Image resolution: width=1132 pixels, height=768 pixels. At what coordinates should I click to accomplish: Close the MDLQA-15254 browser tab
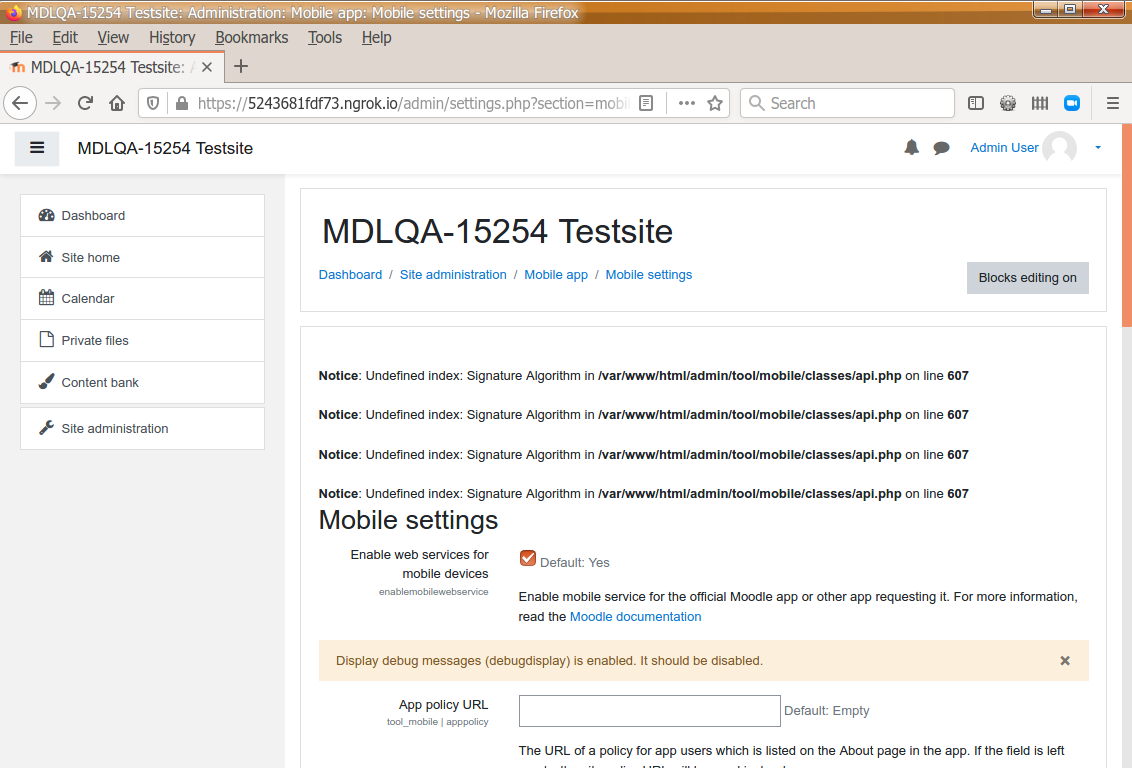pyautogui.click(x=207, y=67)
